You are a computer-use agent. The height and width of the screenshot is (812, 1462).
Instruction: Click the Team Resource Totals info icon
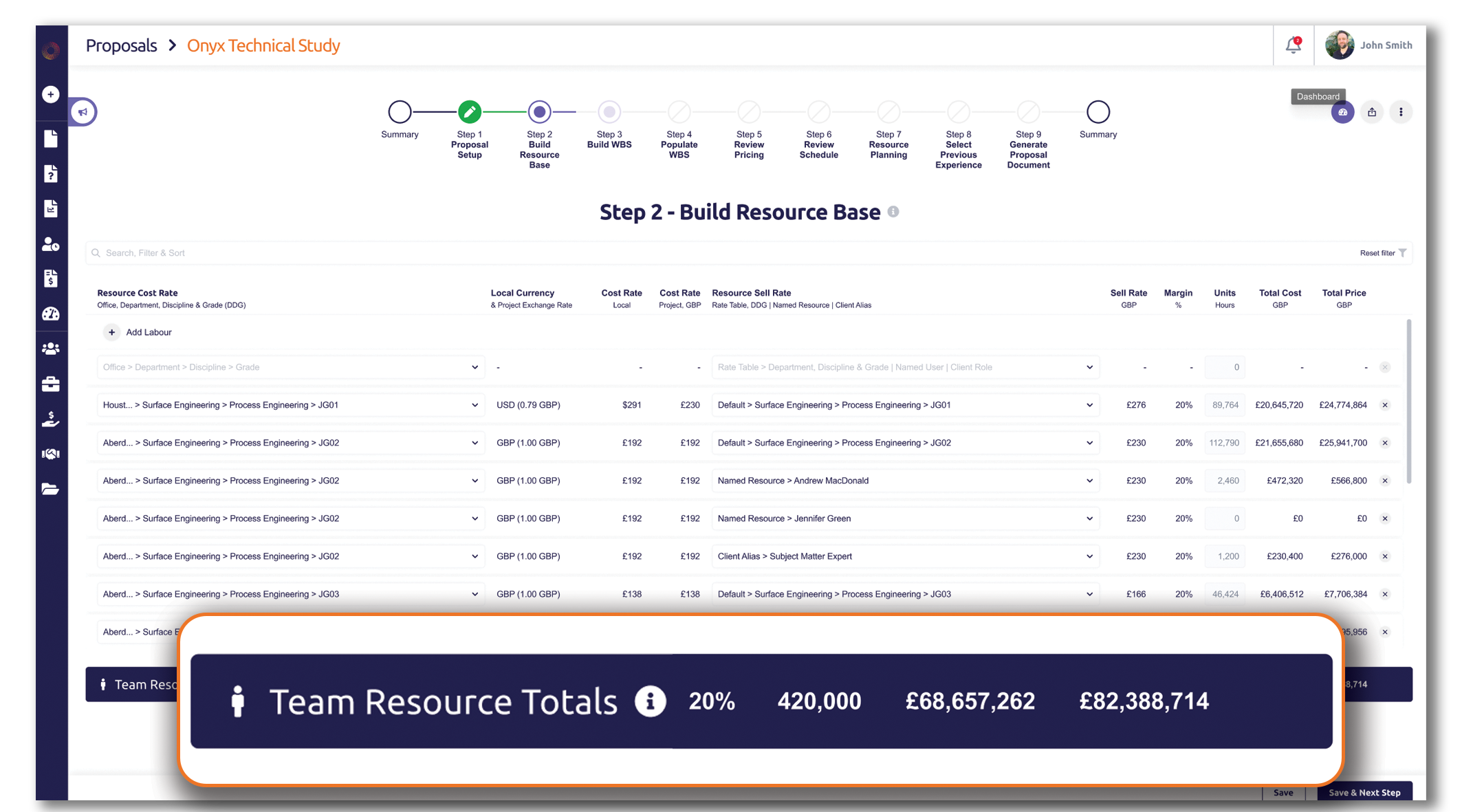tap(650, 701)
